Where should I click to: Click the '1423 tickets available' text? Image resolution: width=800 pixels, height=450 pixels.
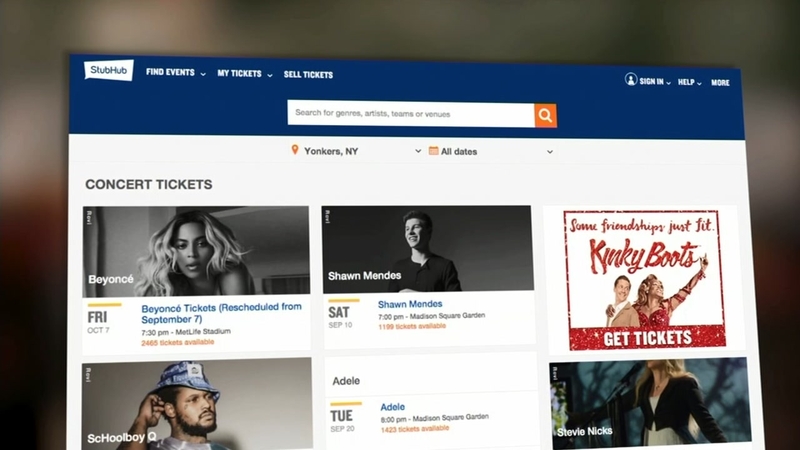tap(415, 429)
